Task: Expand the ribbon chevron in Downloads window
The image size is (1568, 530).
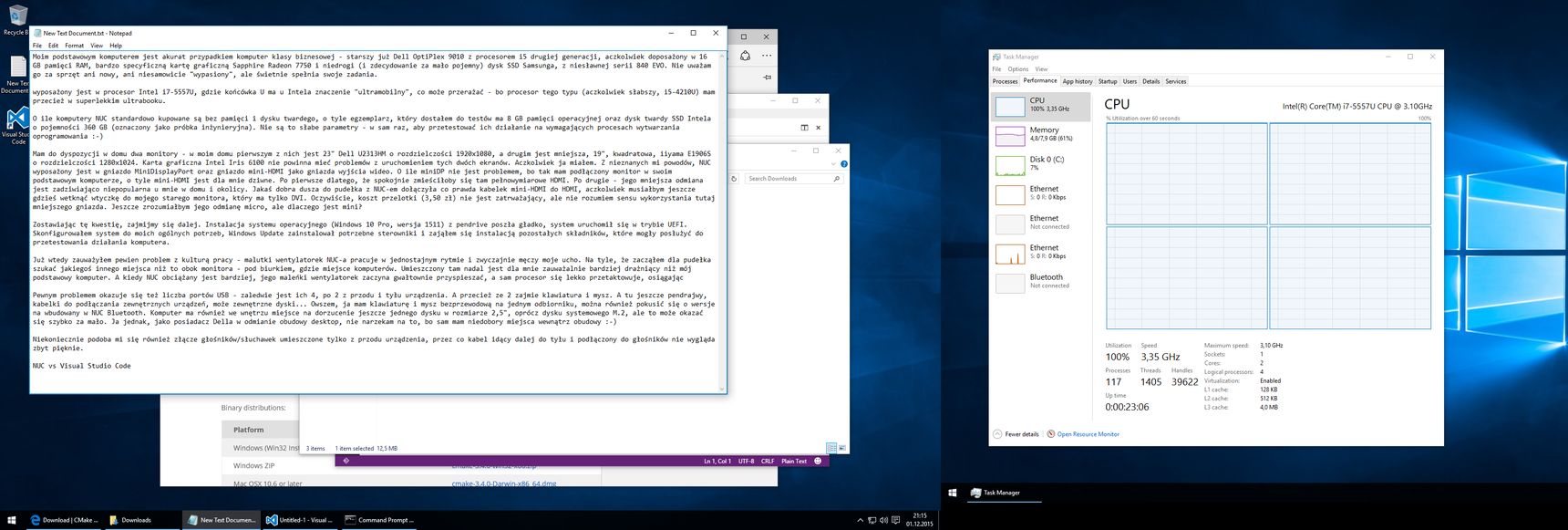Action: click(x=833, y=164)
